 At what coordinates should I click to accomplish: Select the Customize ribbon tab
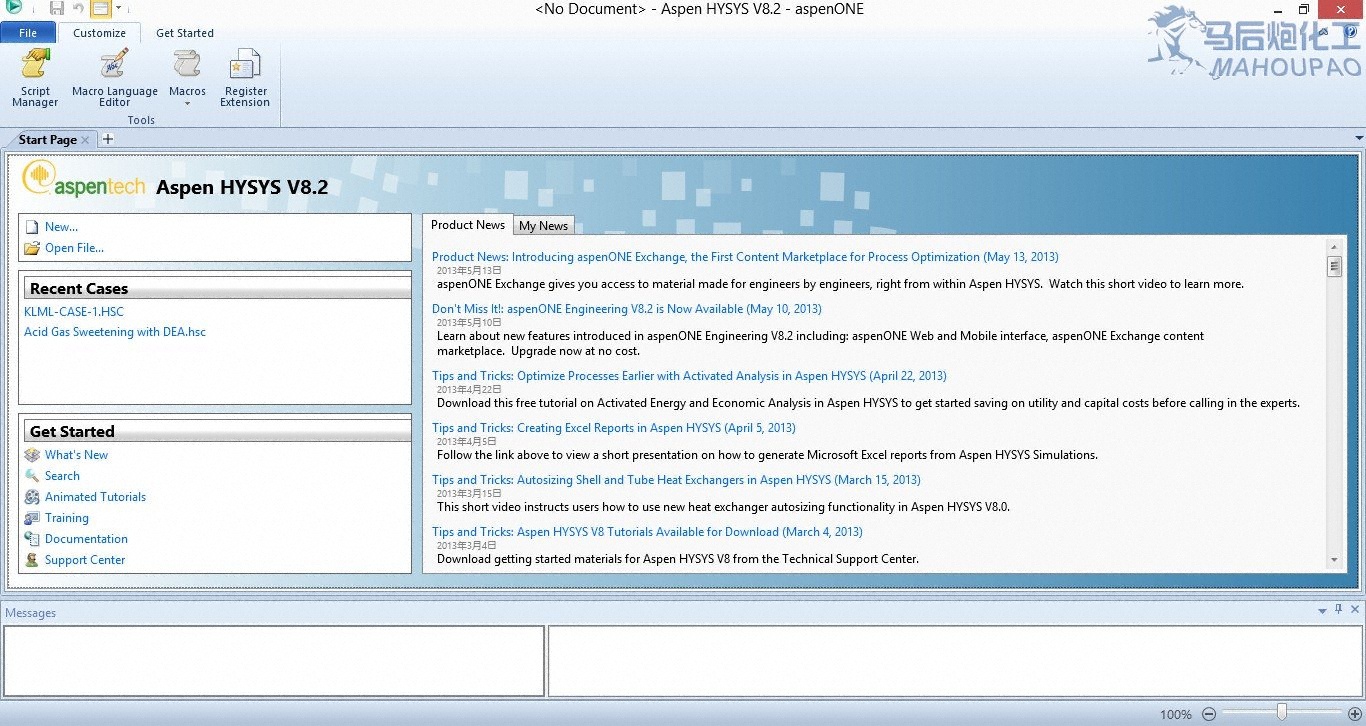(x=99, y=33)
